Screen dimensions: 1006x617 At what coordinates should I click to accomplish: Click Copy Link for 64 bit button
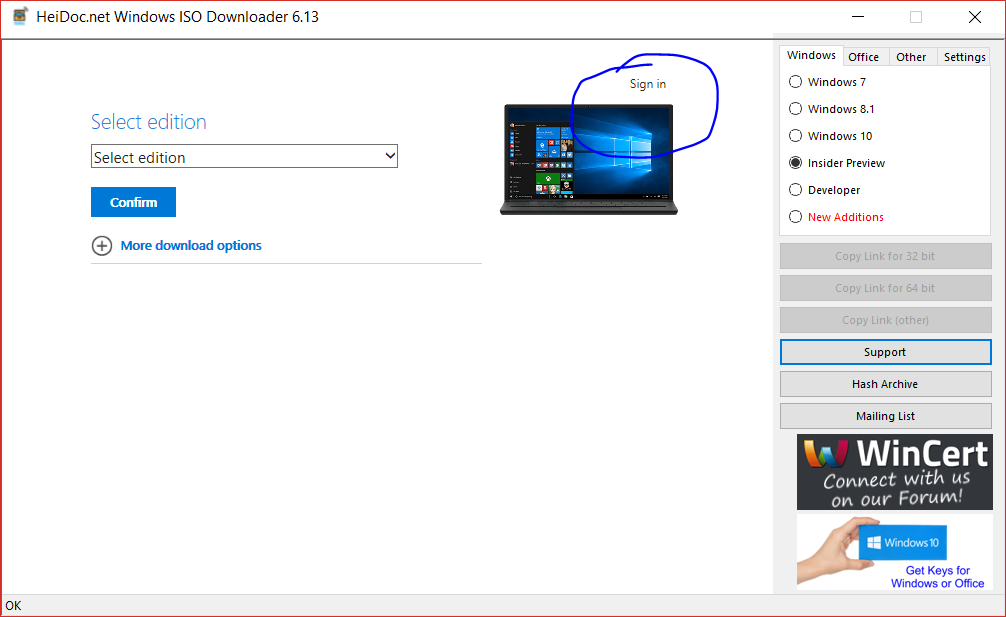point(885,288)
